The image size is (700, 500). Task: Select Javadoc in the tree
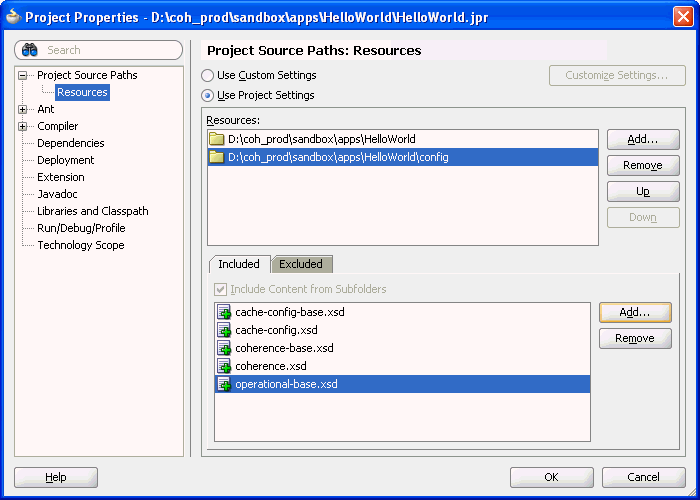click(57, 194)
